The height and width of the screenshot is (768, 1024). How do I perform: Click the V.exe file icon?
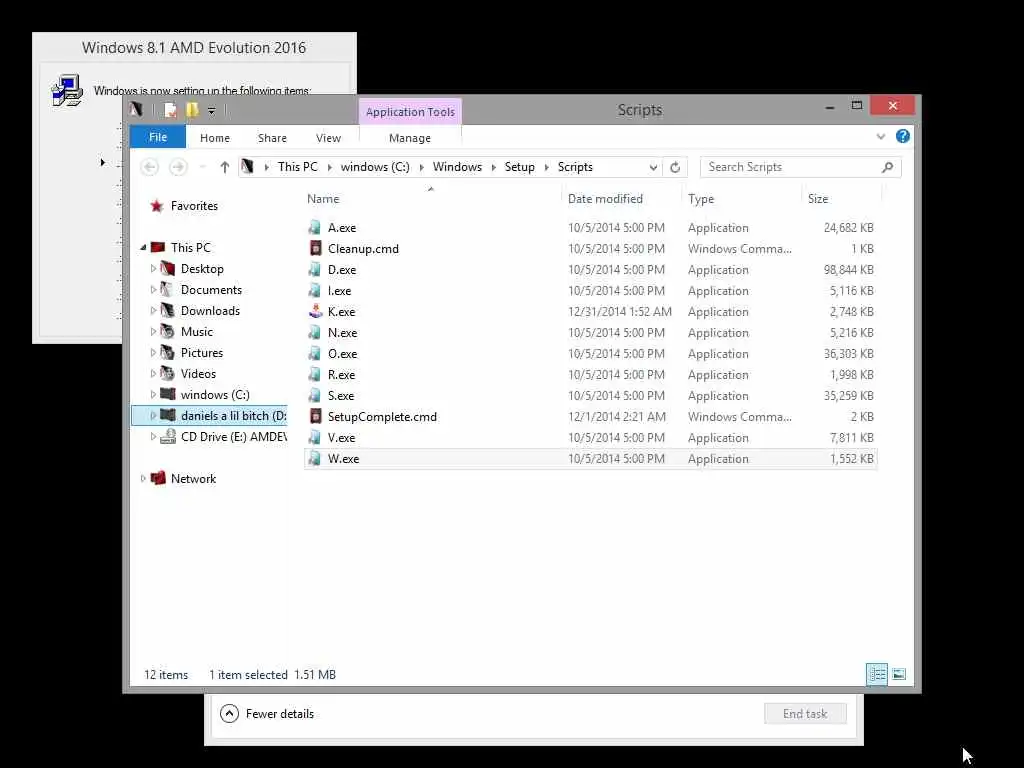pyautogui.click(x=315, y=437)
